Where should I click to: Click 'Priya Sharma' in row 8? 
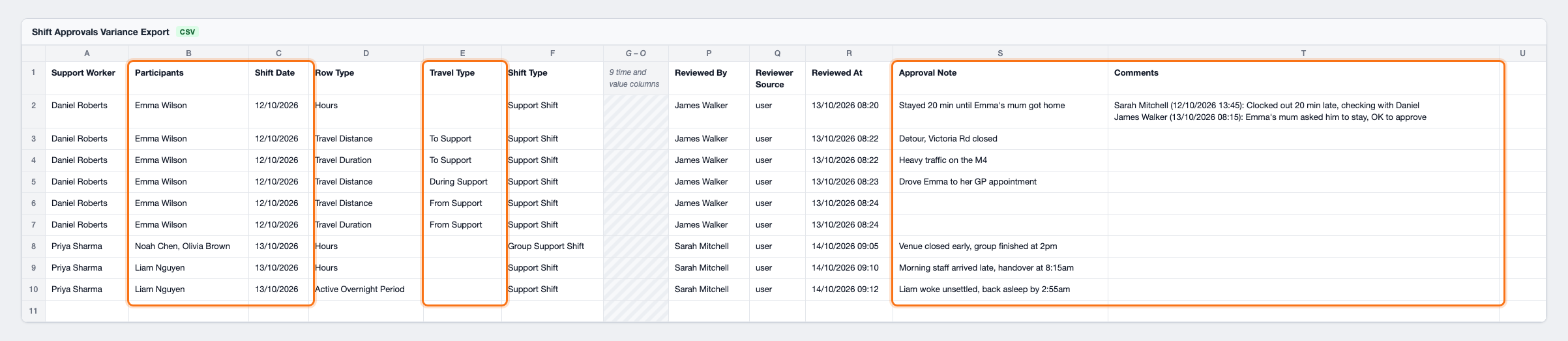click(87, 246)
